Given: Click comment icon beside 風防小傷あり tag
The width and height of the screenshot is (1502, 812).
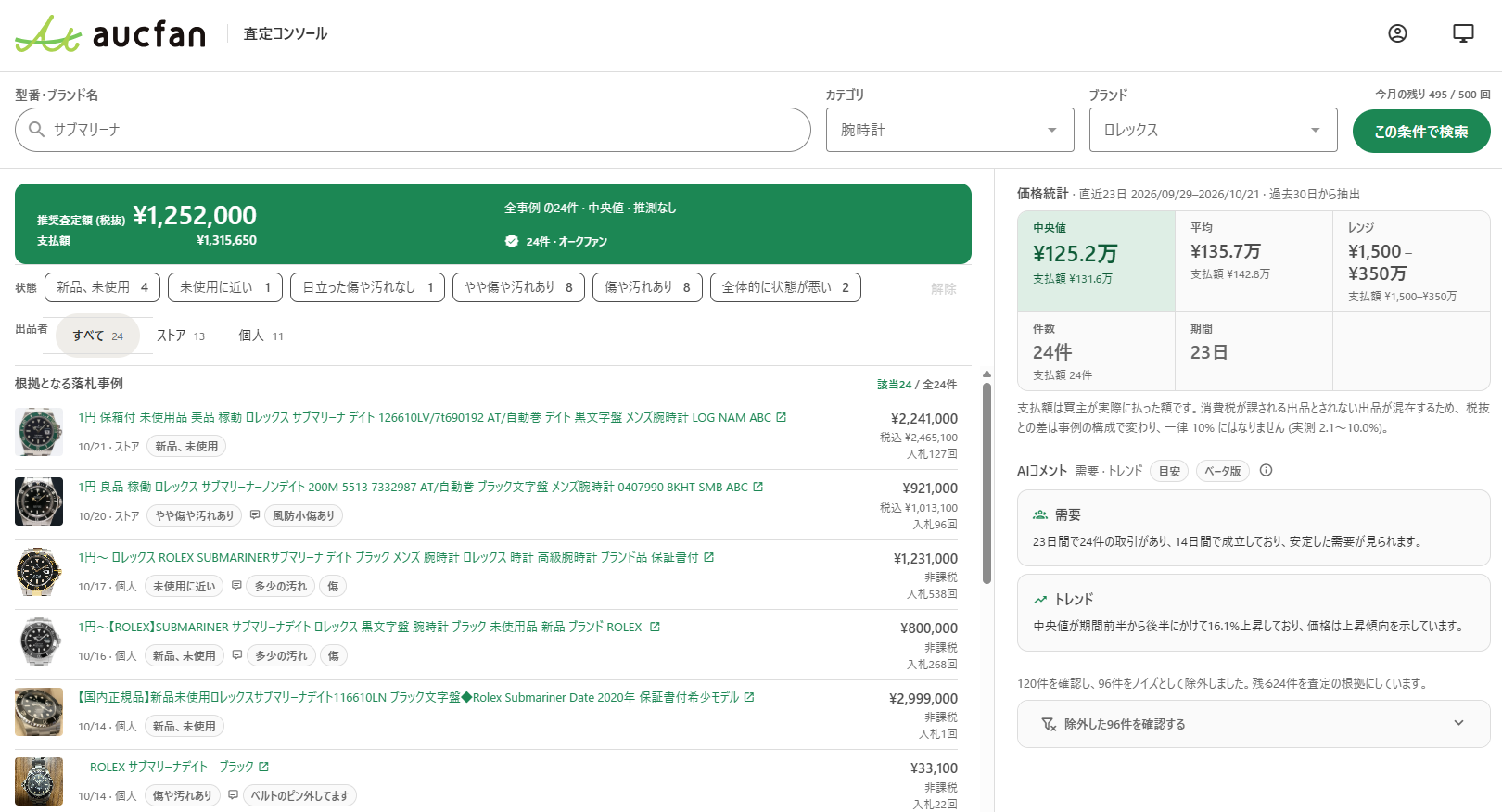Looking at the screenshot, I should pyautogui.click(x=255, y=515).
